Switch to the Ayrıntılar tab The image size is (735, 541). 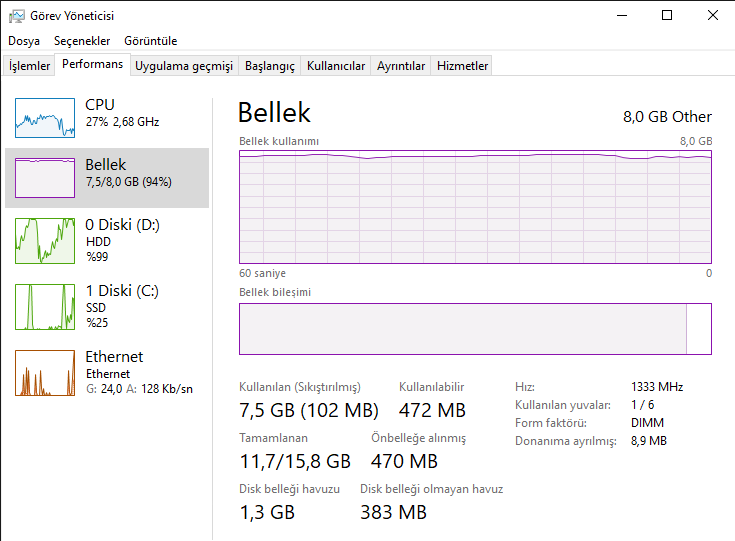(x=401, y=66)
